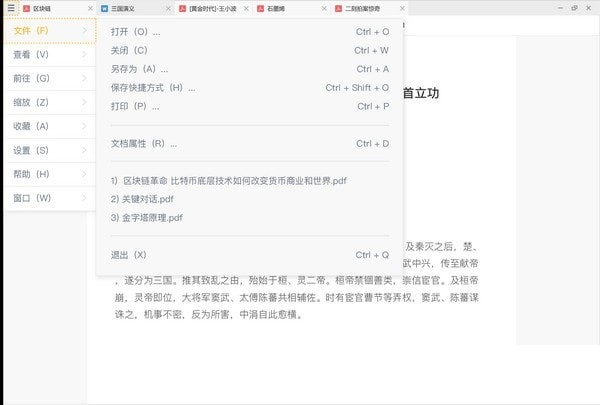Switch to the 二刻拍案惊奇 tab
Viewport: 600px width, 405px height.
point(370,8)
